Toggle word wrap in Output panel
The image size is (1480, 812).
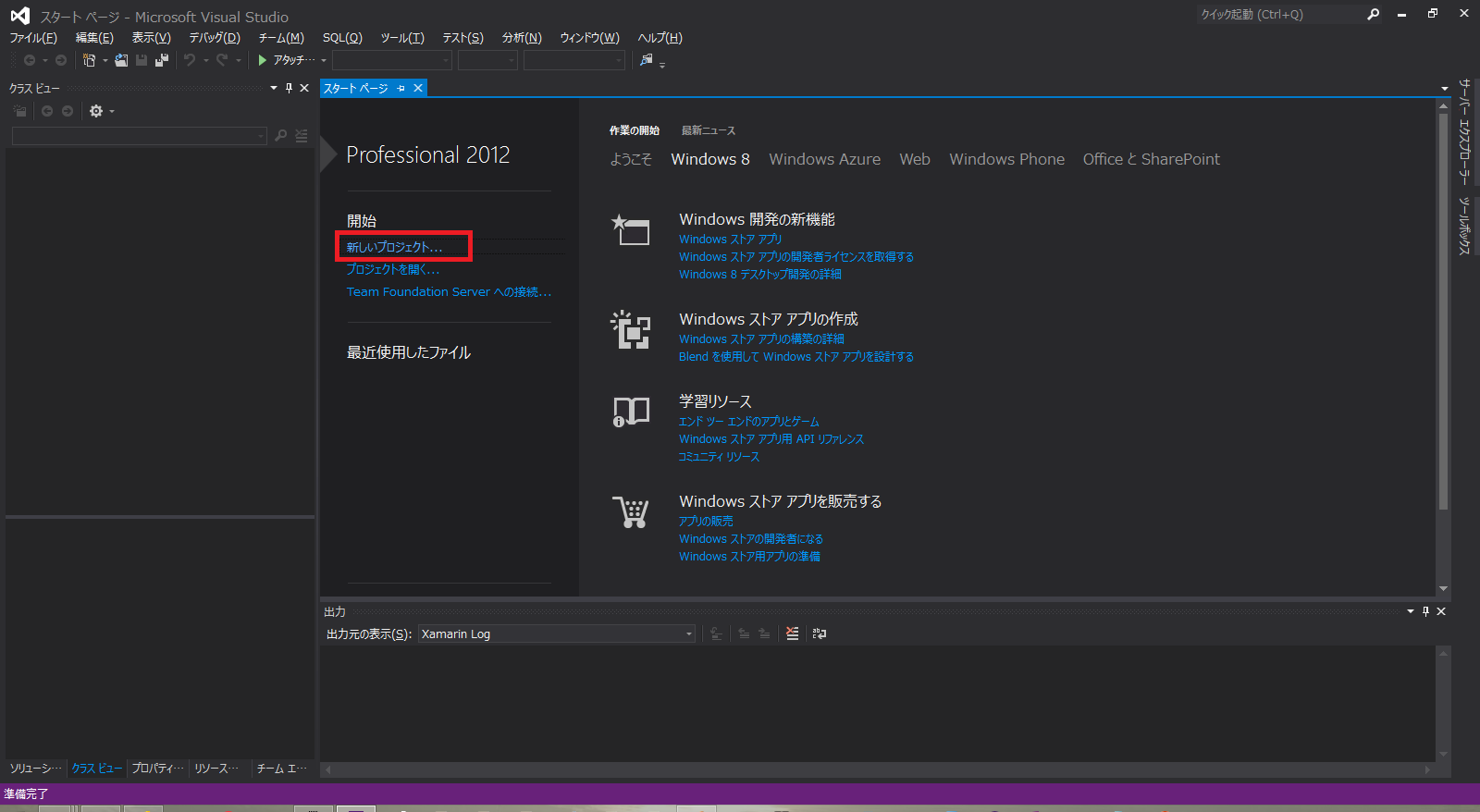pyautogui.click(x=819, y=634)
